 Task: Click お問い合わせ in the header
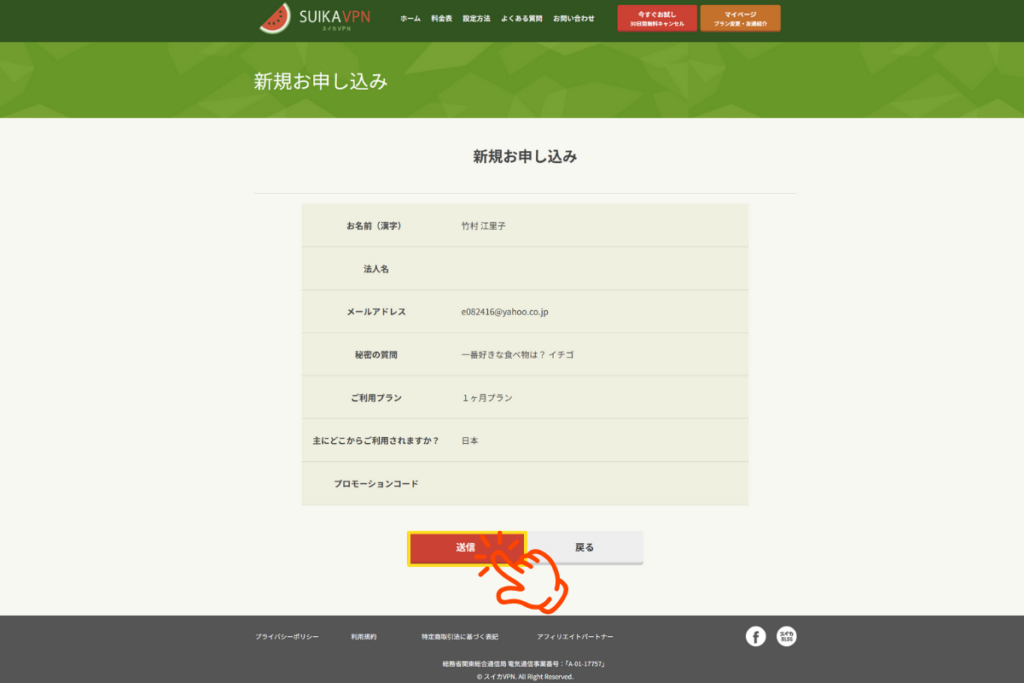click(573, 19)
